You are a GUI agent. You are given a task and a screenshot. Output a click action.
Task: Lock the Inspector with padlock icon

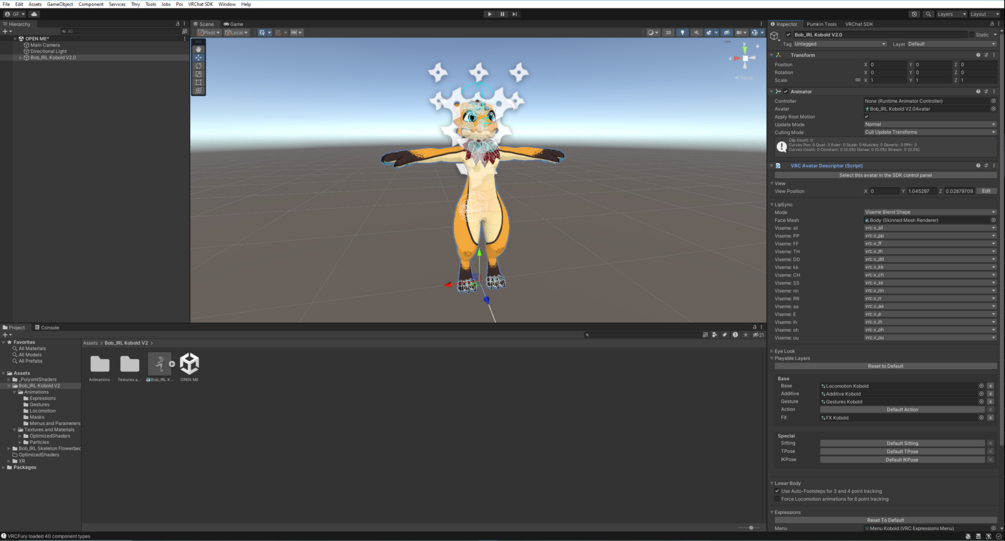click(992, 24)
